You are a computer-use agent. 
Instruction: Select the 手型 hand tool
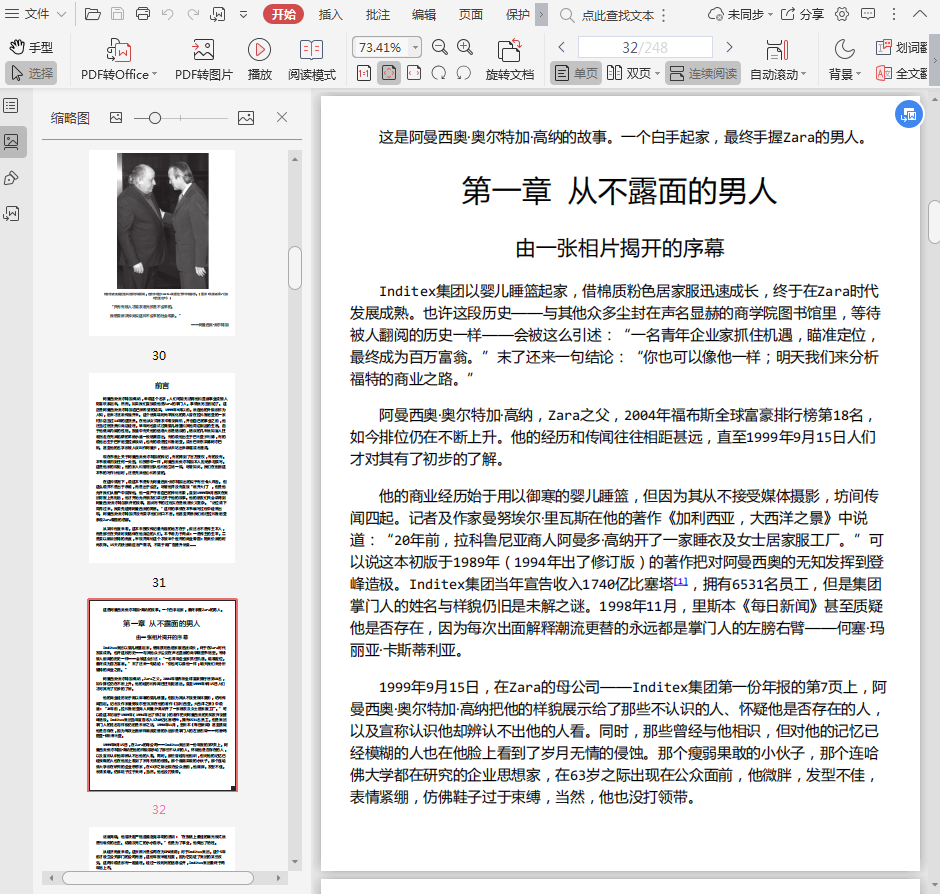[31, 47]
